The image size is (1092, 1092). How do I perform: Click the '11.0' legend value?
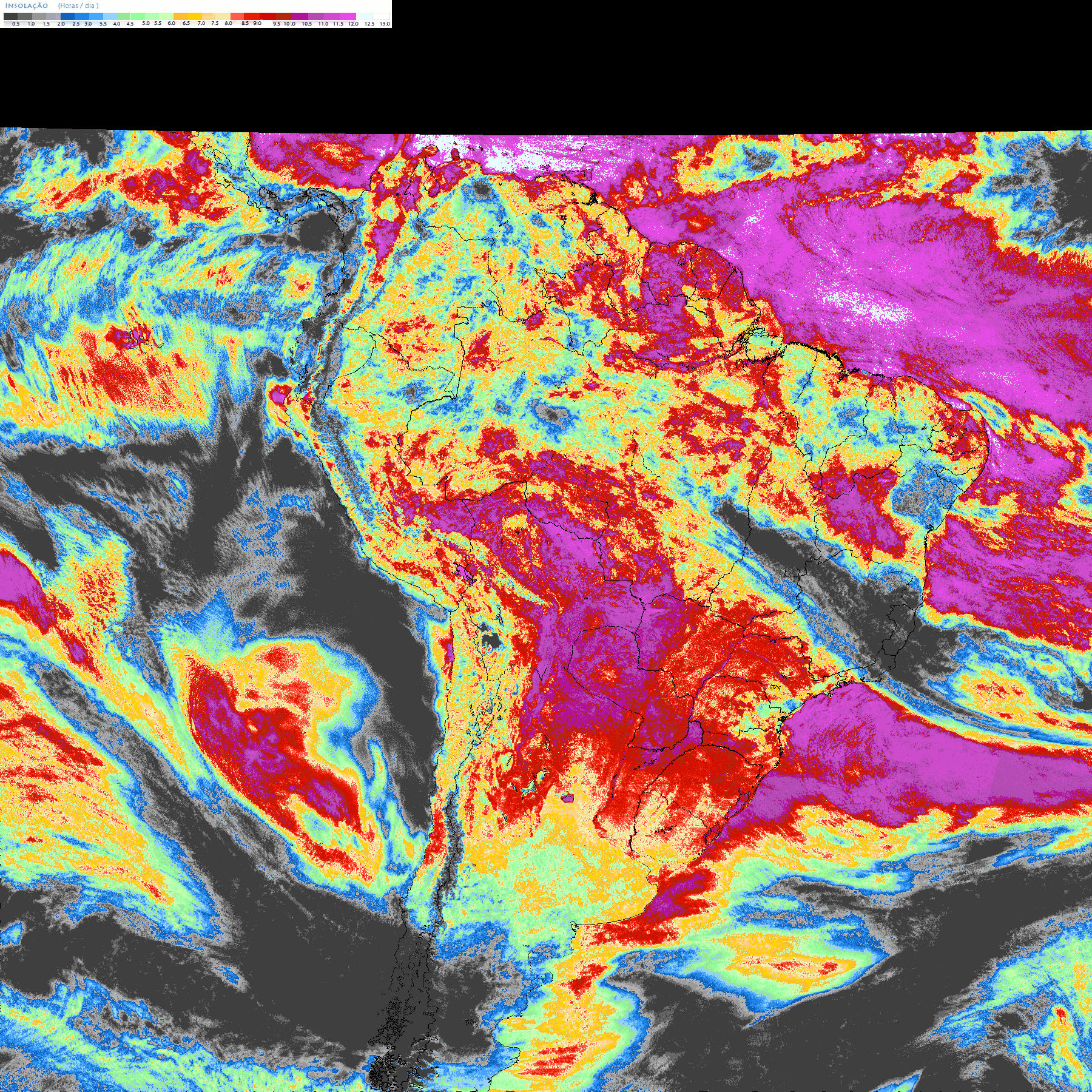[323, 24]
